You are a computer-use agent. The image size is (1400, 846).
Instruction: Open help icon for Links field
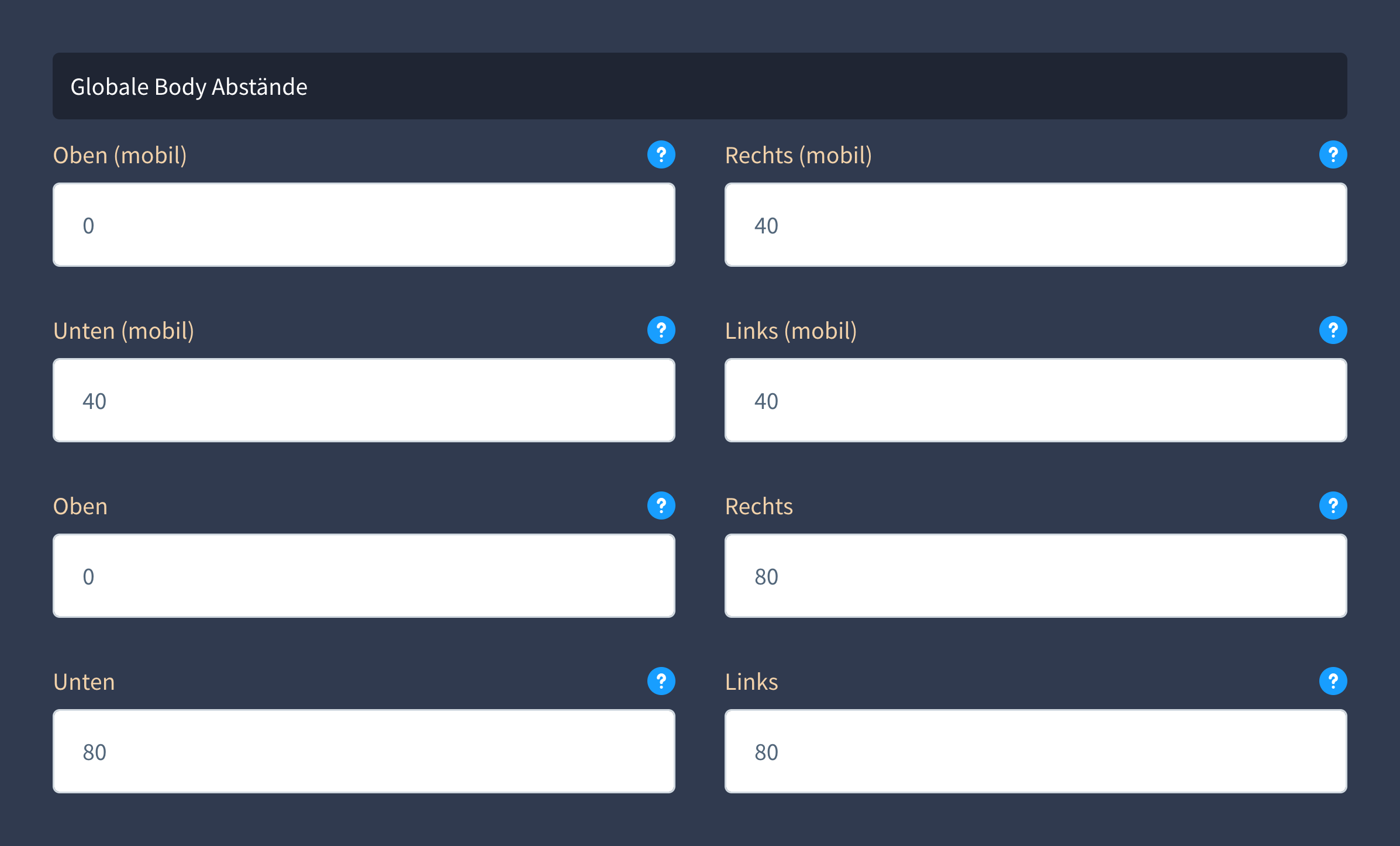[x=1333, y=681]
